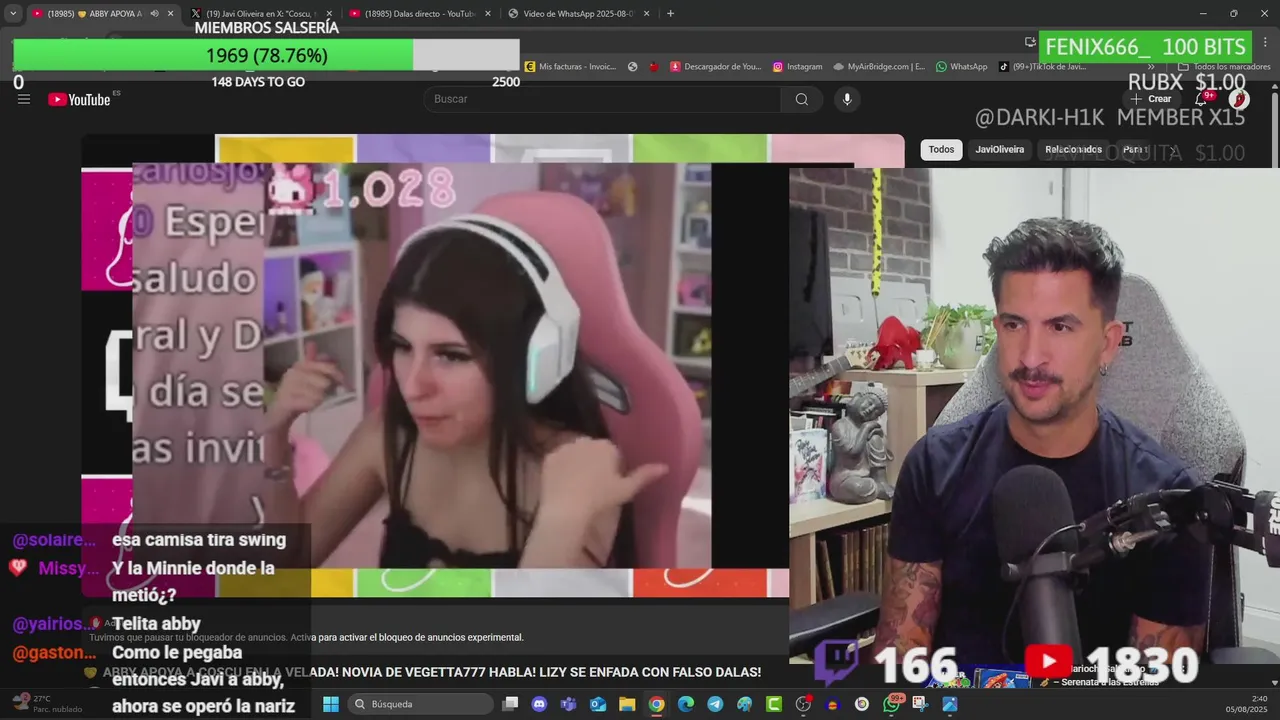Screen dimensions: 1280x720
Task: Open WhatsApp from the taskbar
Action: pyautogui.click(x=891, y=704)
